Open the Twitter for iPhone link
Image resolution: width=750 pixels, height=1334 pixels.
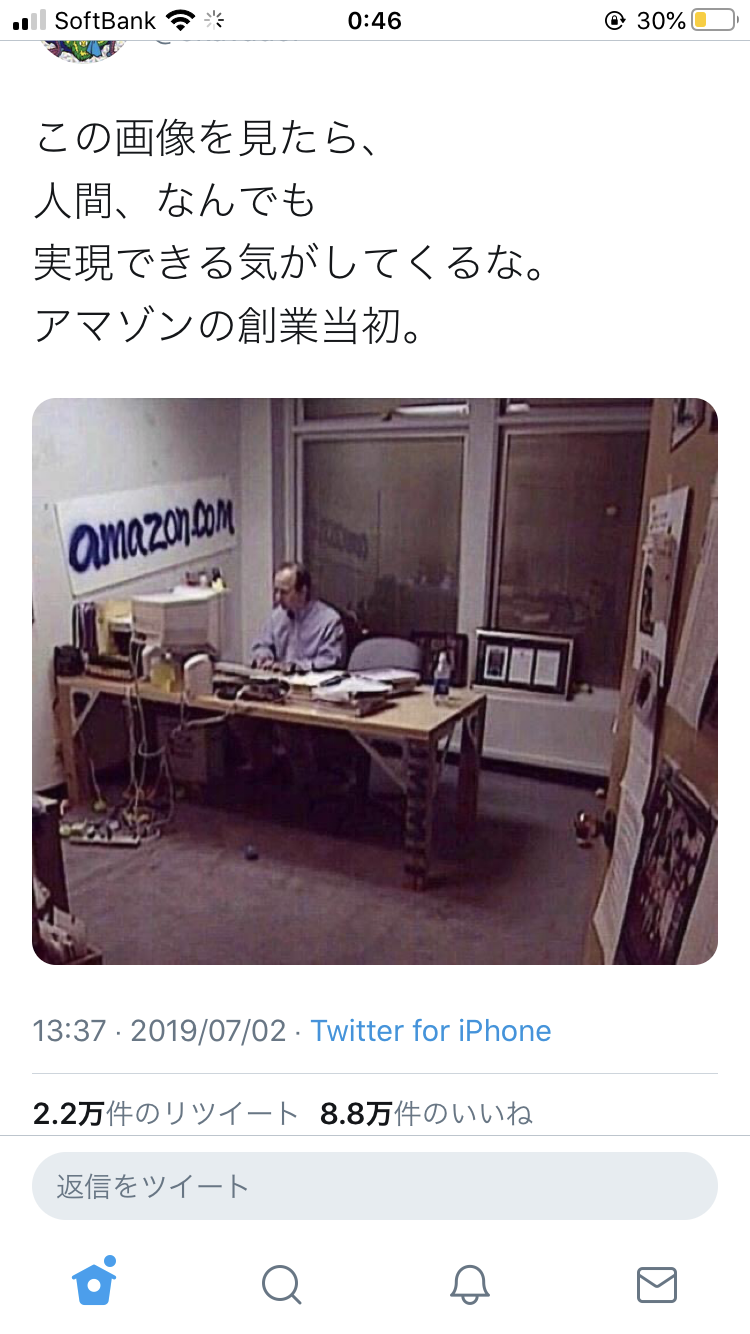point(431,1031)
